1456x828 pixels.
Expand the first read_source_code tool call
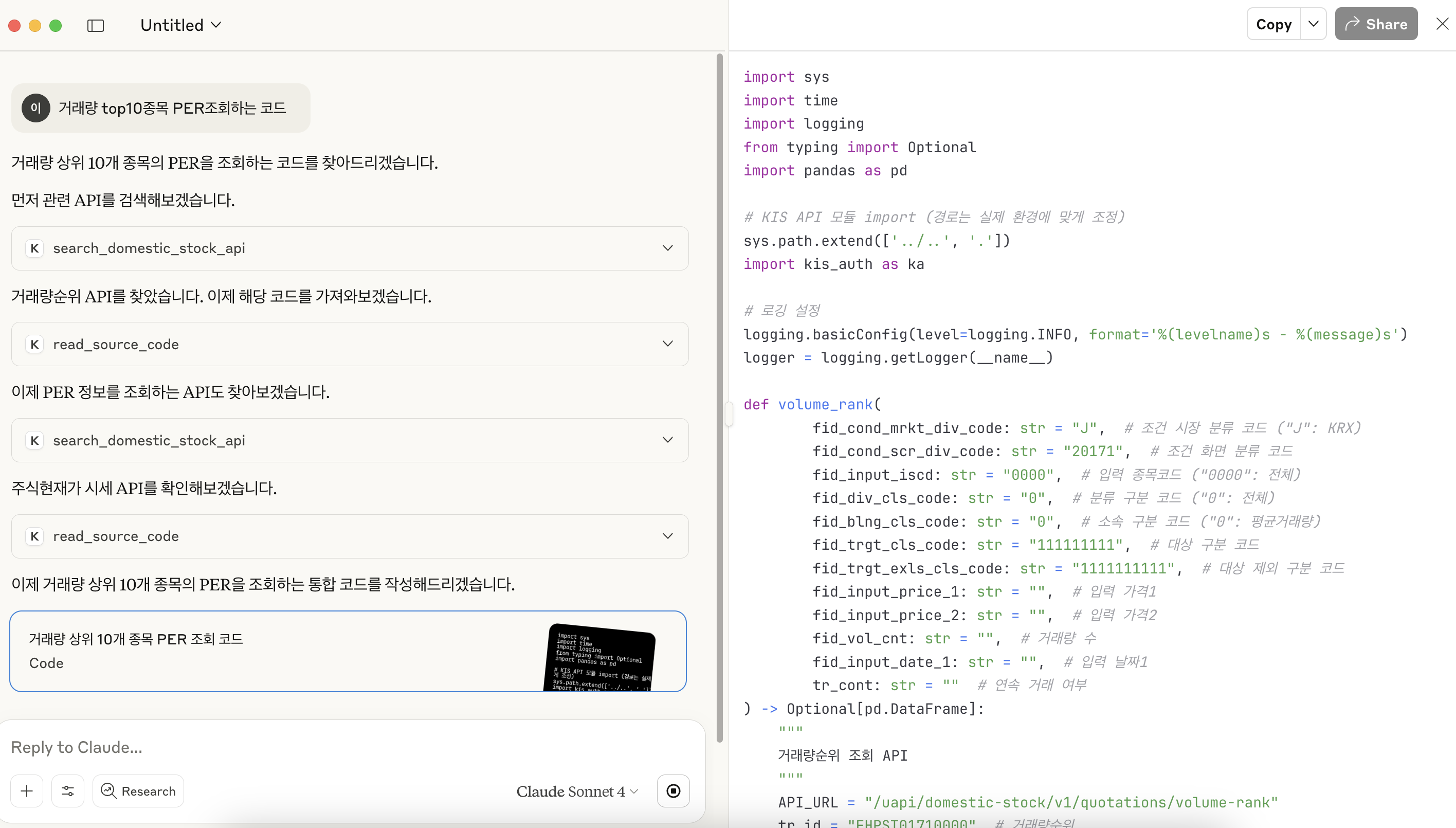coord(350,344)
